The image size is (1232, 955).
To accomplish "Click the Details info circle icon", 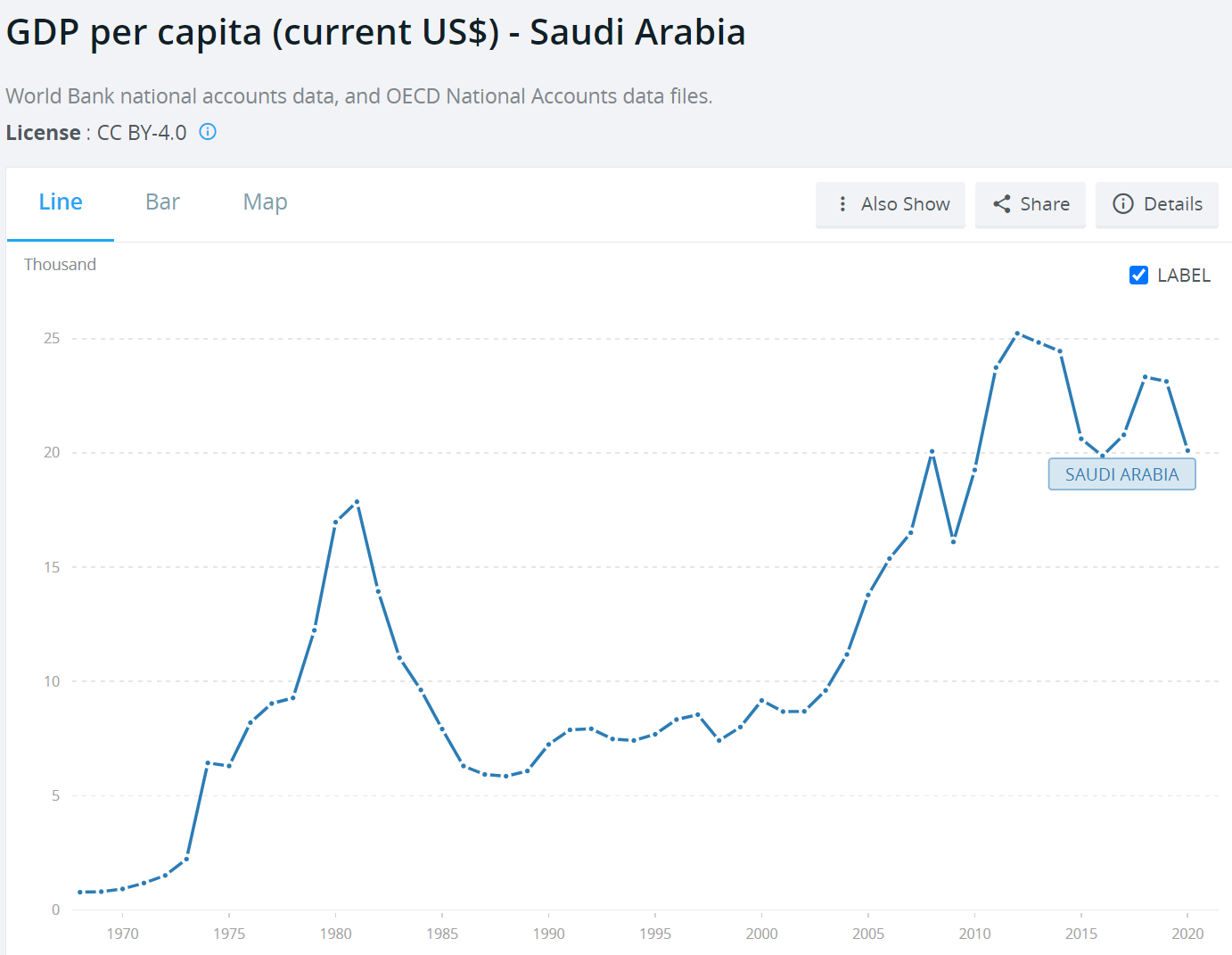I will (1123, 204).
